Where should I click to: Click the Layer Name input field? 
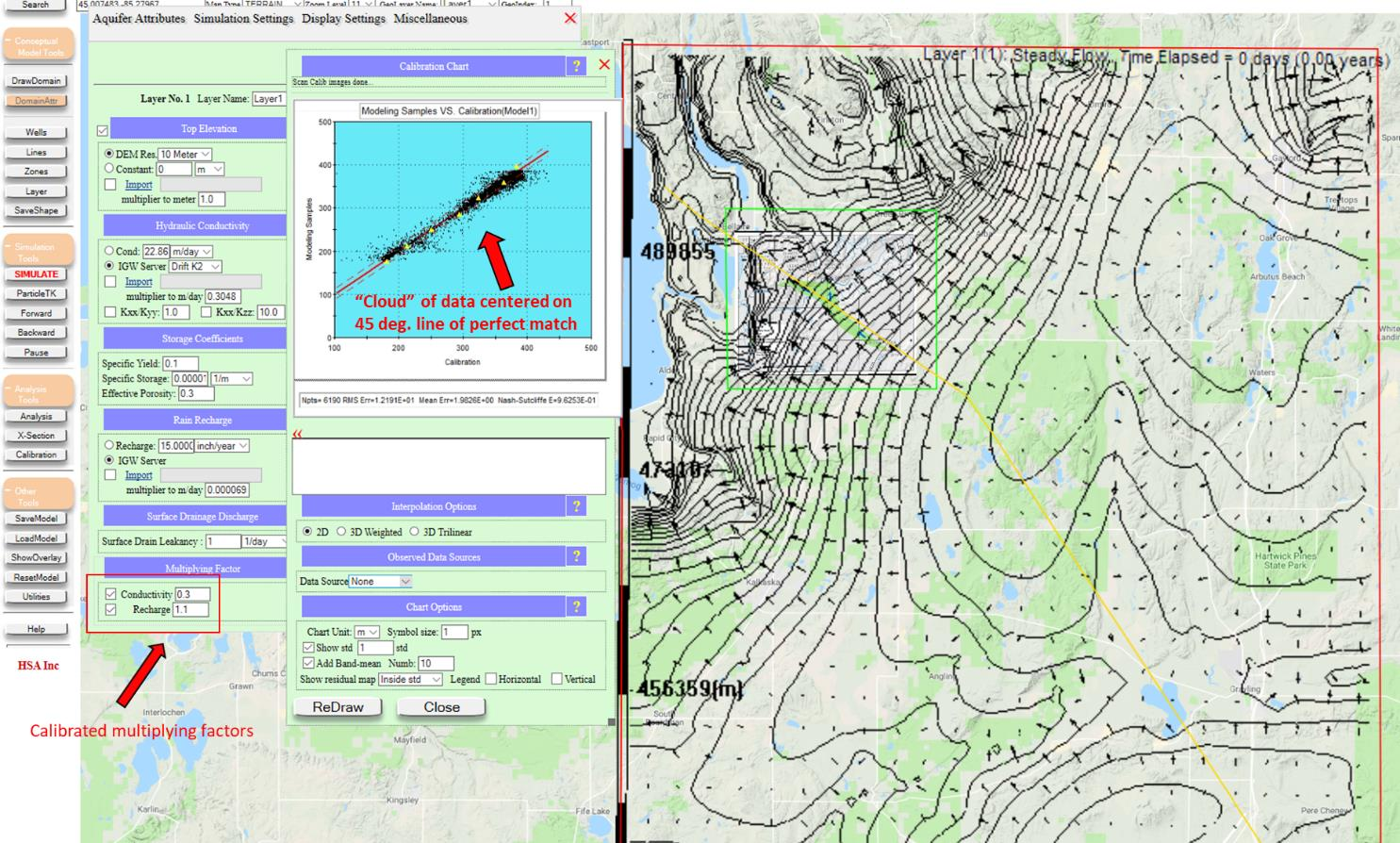268,99
